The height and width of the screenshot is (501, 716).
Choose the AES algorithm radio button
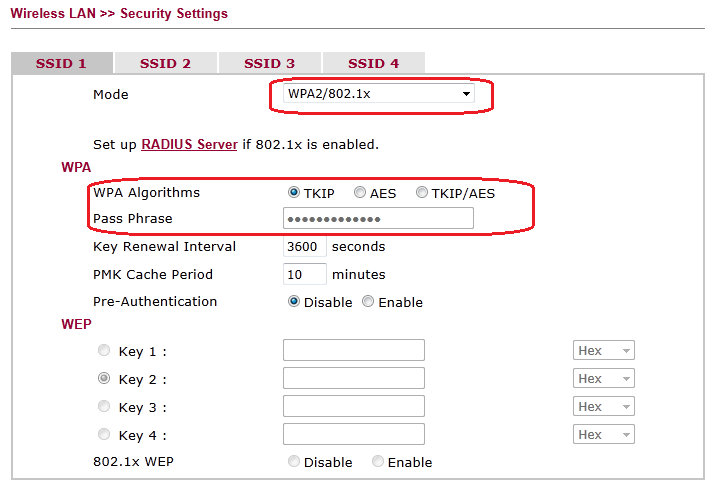(360, 193)
